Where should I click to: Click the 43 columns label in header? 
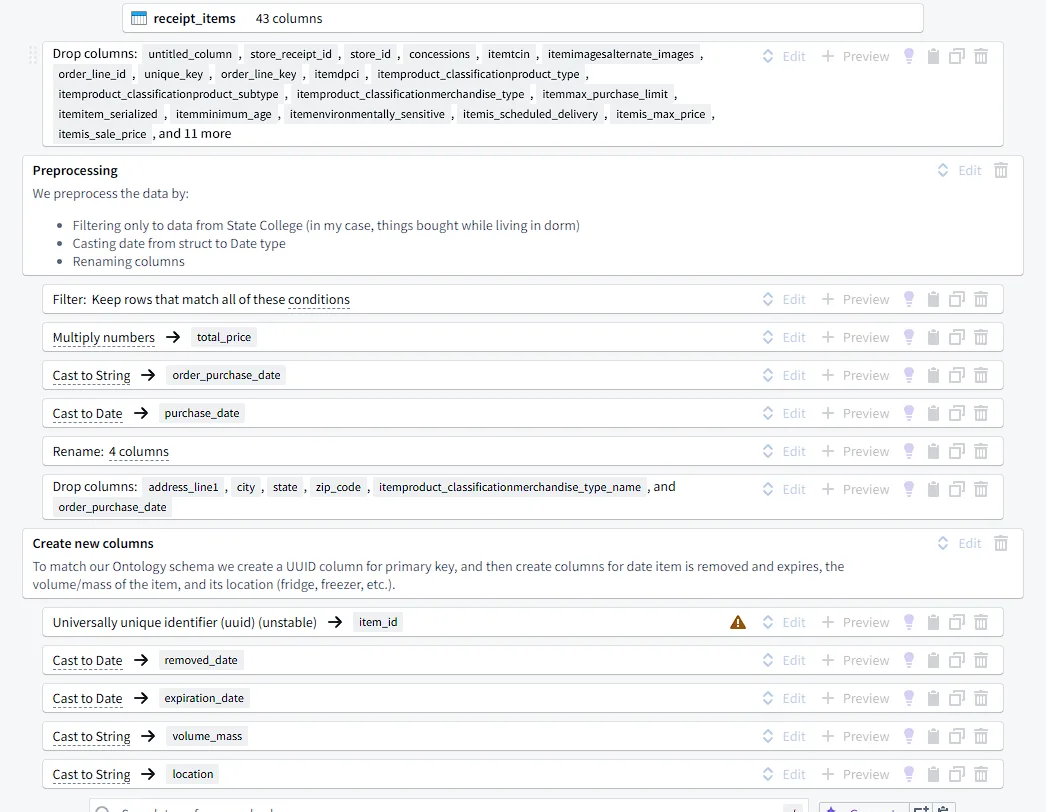(289, 19)
